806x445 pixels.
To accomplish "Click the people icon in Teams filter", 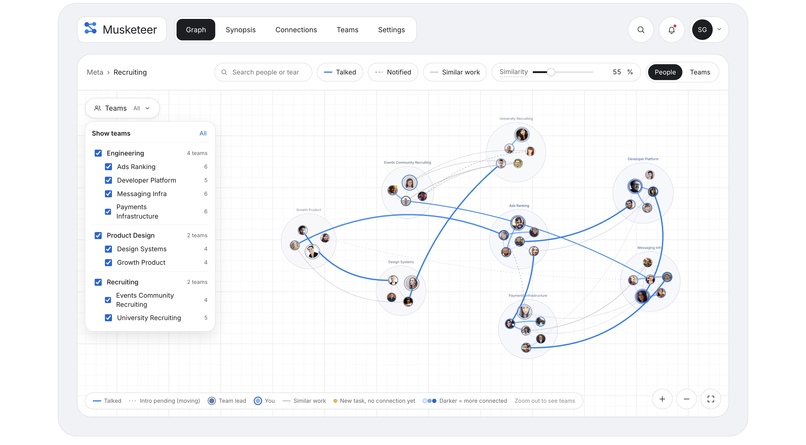I will (97, 108).
